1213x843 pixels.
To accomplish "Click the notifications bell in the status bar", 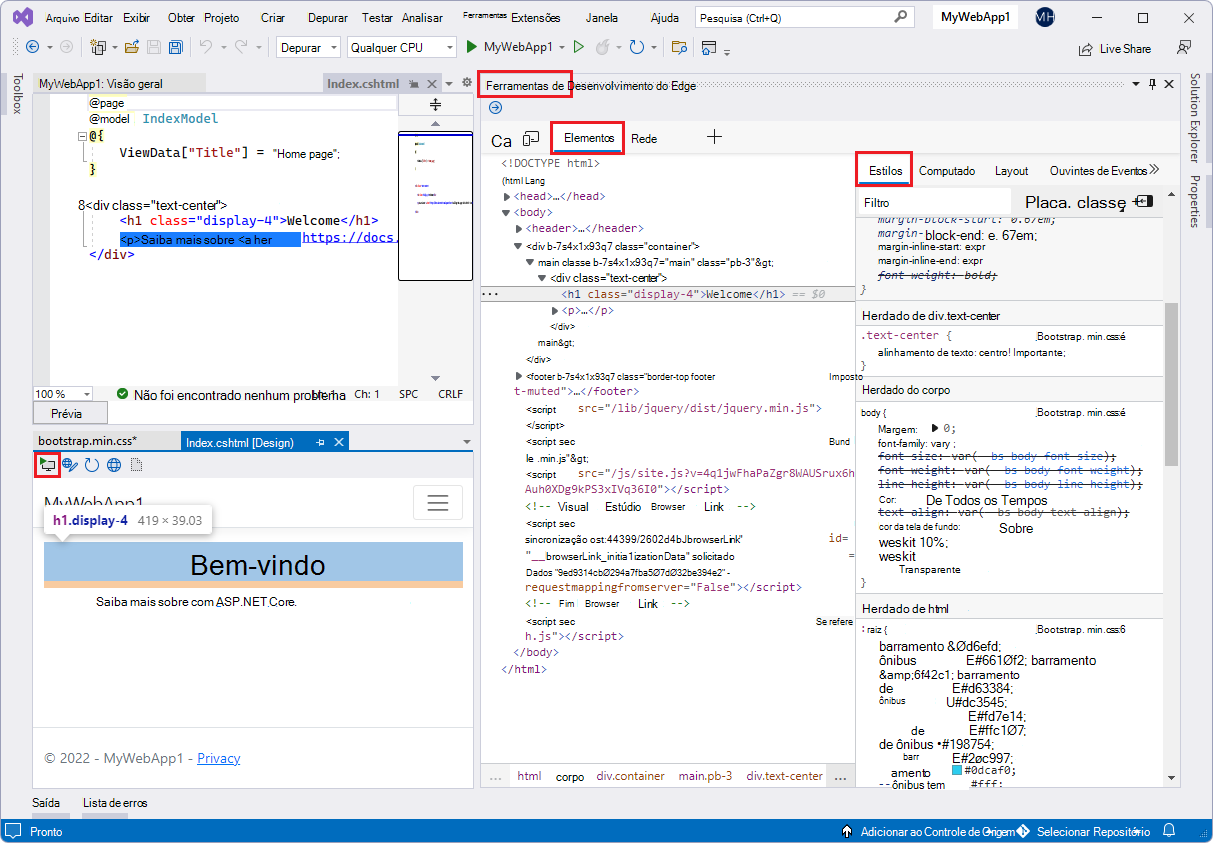I will point(1168,831).
